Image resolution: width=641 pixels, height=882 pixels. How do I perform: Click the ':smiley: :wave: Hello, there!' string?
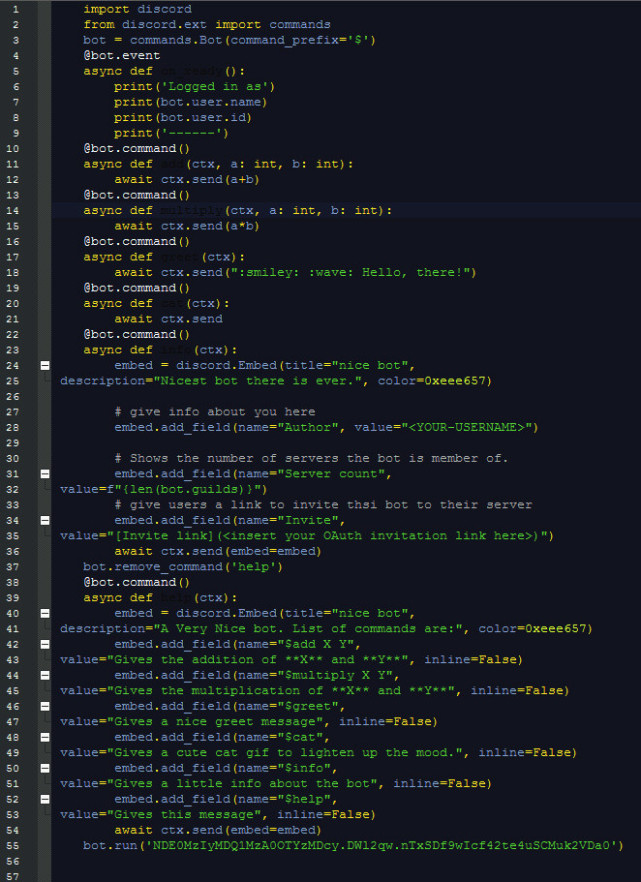click(x=350, y=272)
